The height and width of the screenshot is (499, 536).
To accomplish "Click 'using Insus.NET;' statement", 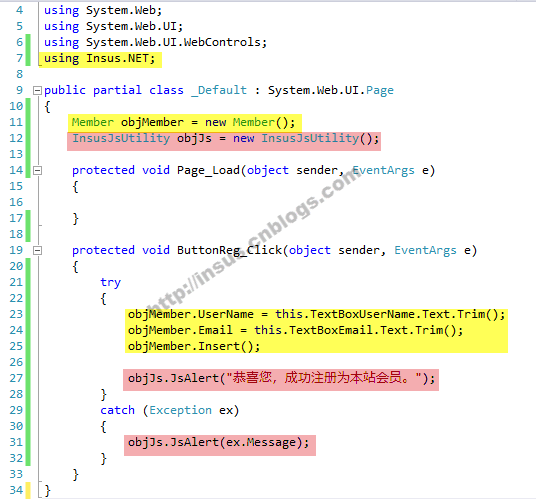I will pyautogui.click(x=99, y=58).
